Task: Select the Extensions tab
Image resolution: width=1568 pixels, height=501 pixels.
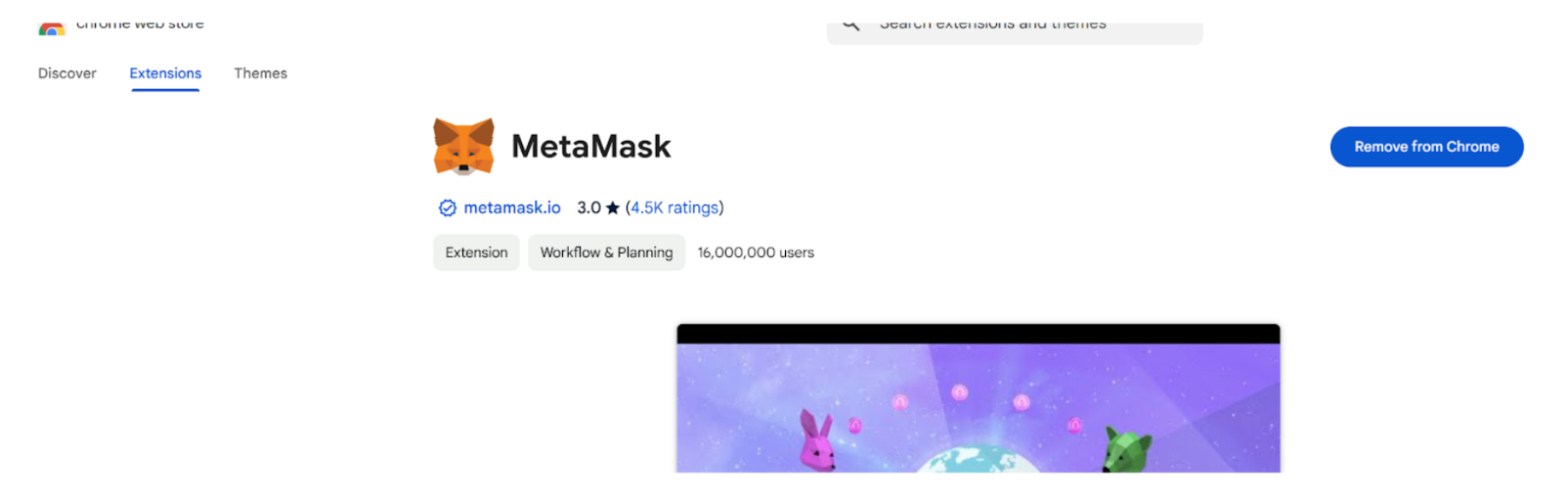Action: pyautogui.click(x=165, y=73)
